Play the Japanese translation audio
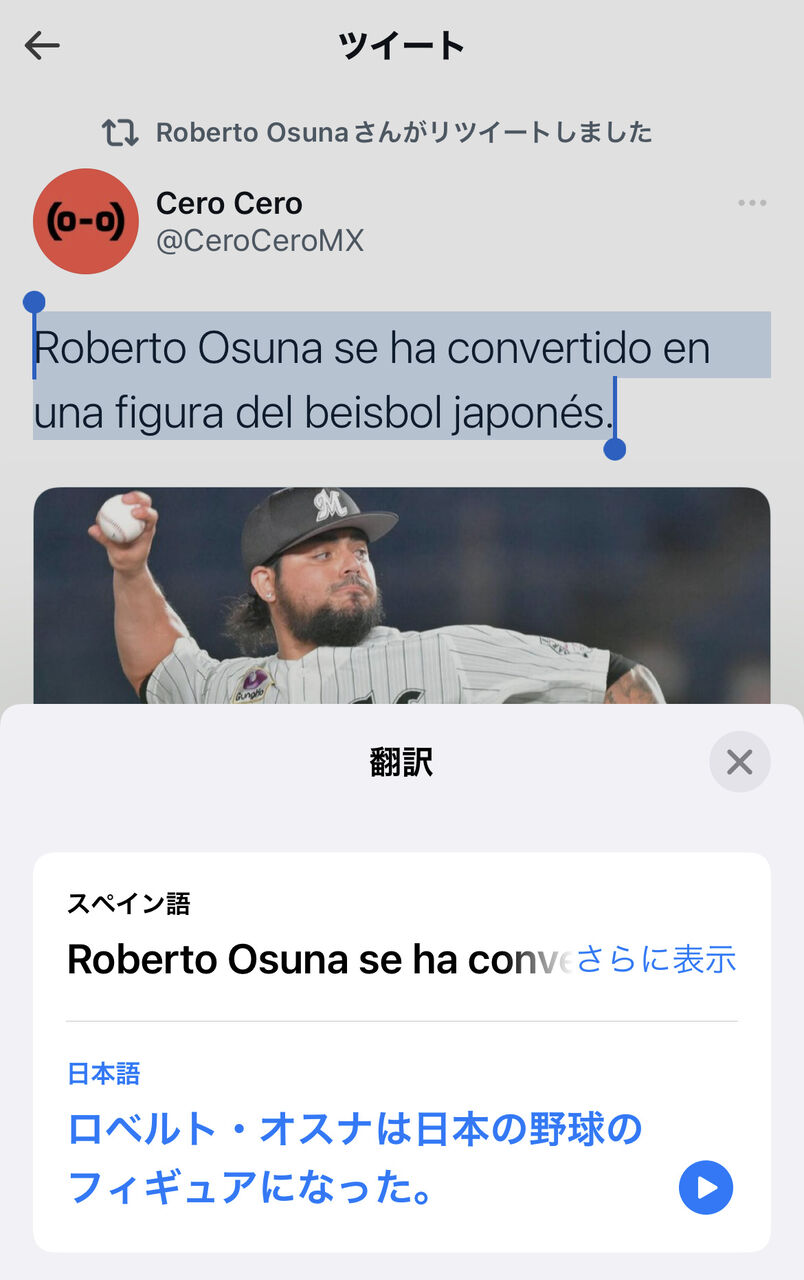This screenshot has height=1280, width=804. point(706,1187)
